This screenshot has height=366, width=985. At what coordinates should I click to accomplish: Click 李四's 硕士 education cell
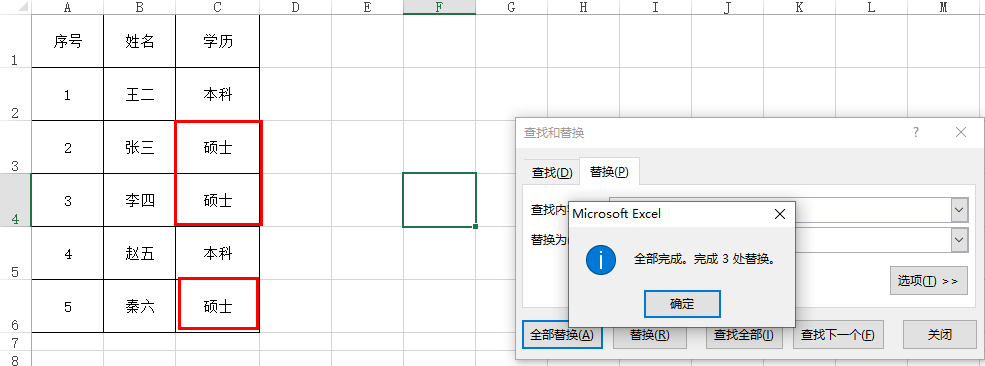(x=217, y=200)
